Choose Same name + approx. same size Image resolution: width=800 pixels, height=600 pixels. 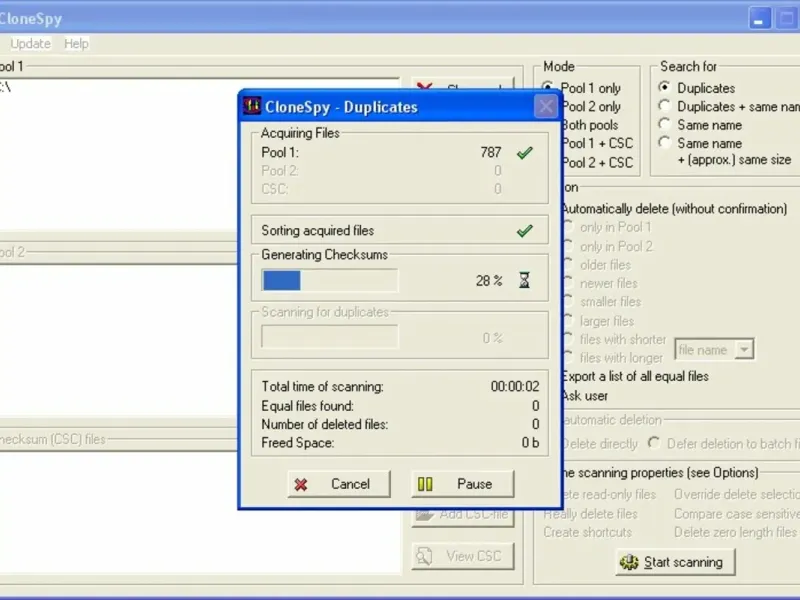pos(725,152)
